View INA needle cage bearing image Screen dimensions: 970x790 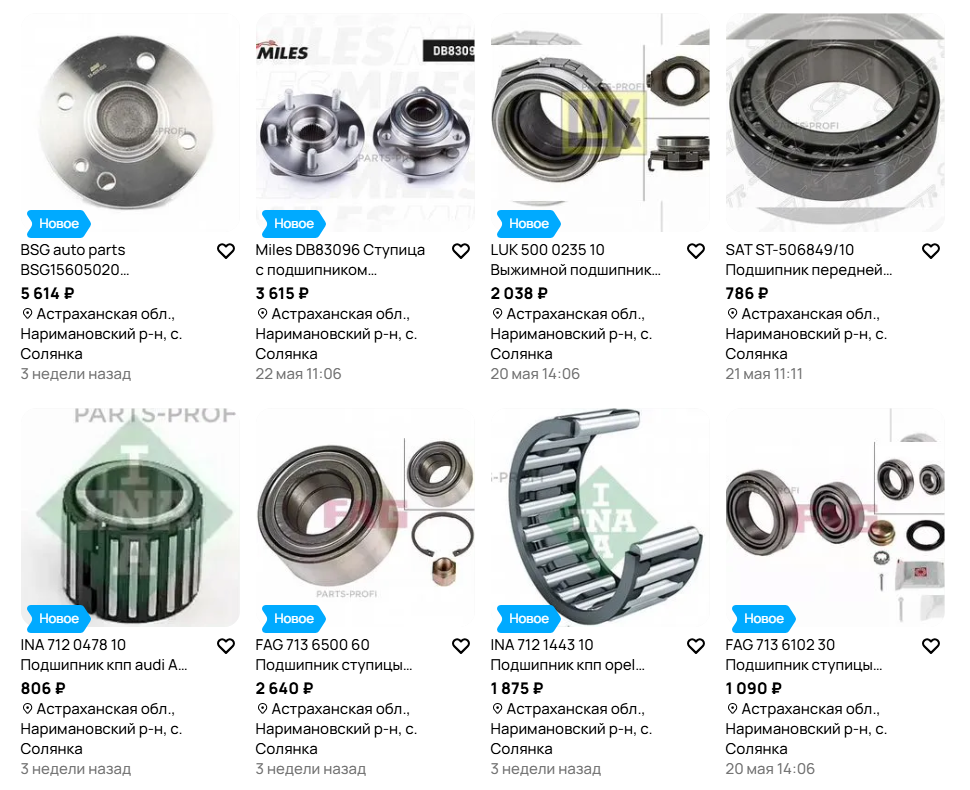[600, 517]
